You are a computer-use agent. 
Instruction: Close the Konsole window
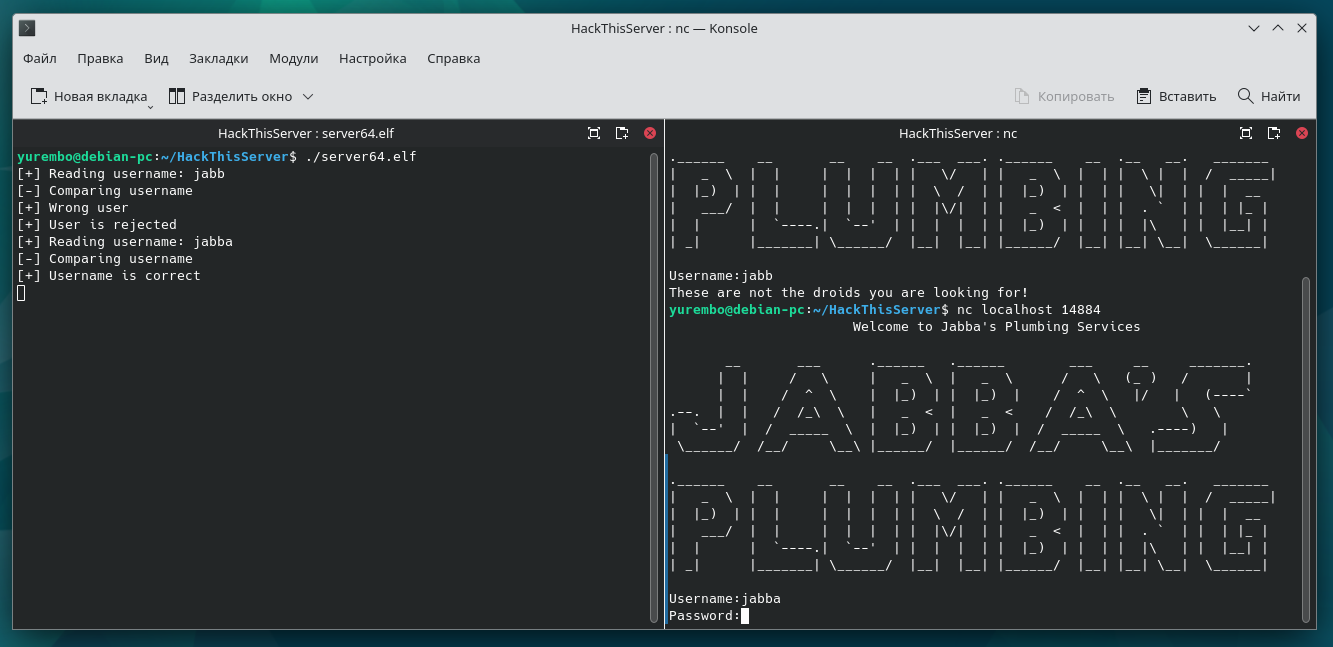(x=1302, y=28)
